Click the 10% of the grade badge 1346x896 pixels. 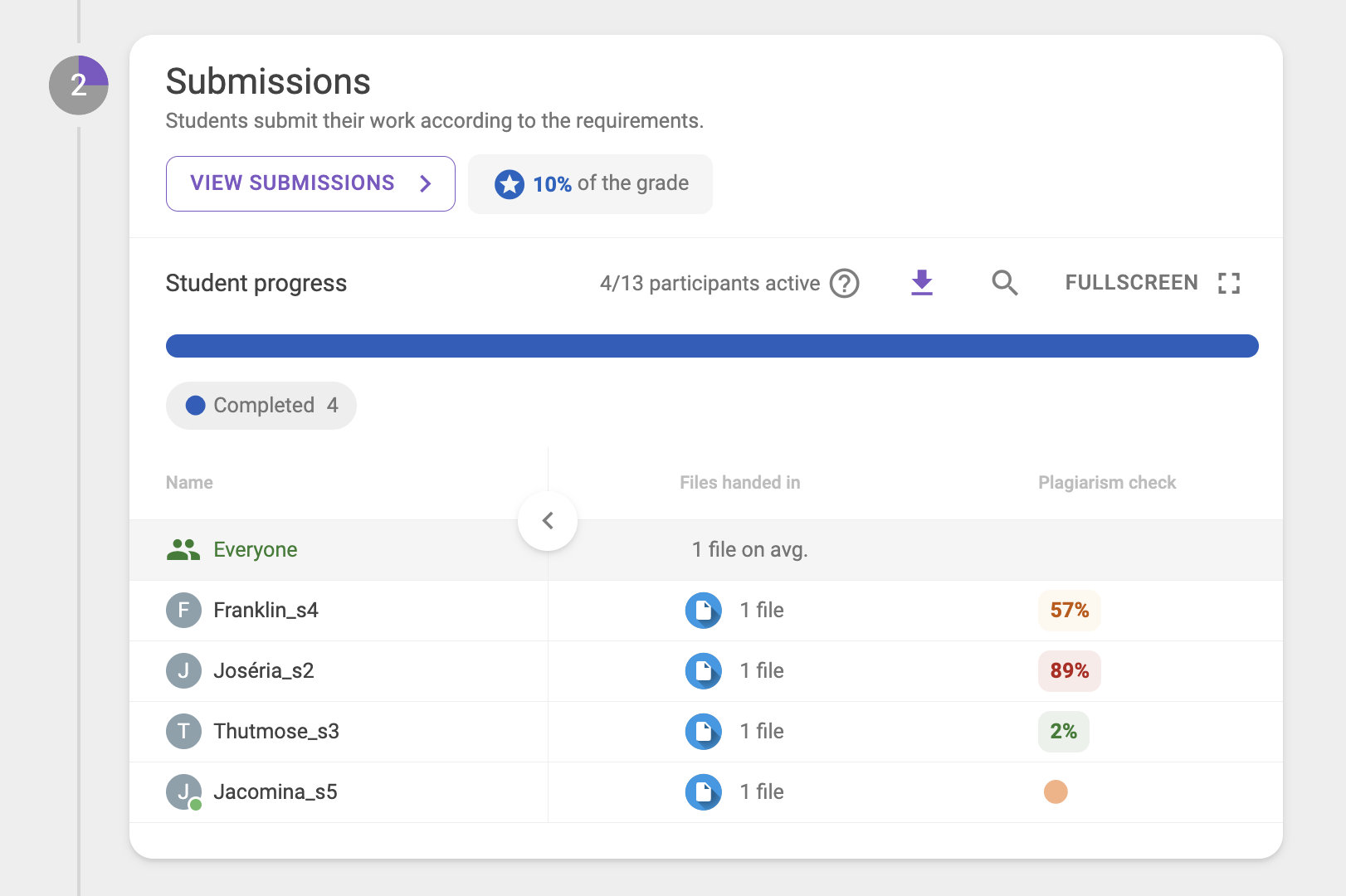point(590,184)
